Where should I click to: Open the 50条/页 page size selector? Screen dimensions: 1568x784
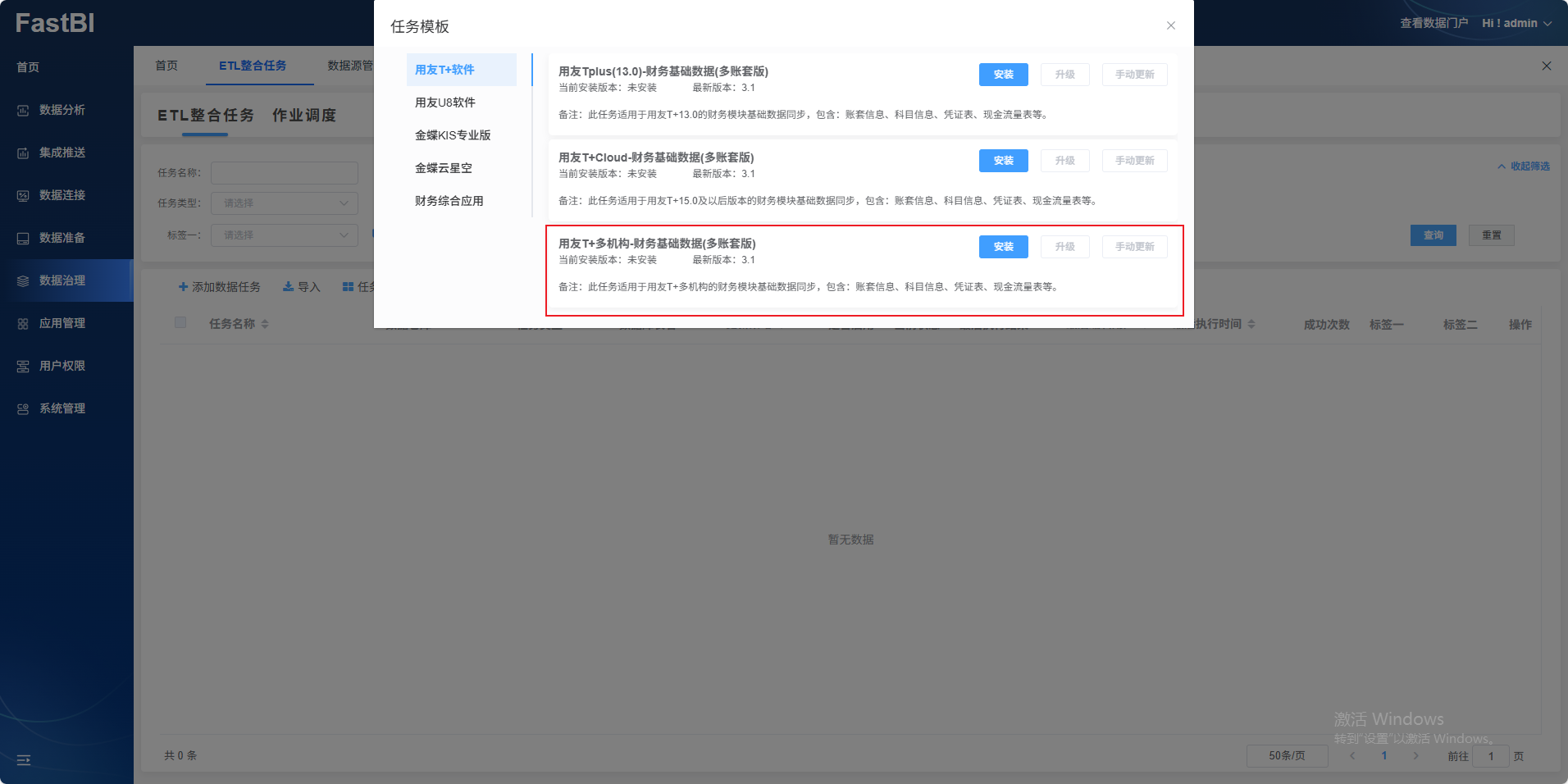point(1286,756)
